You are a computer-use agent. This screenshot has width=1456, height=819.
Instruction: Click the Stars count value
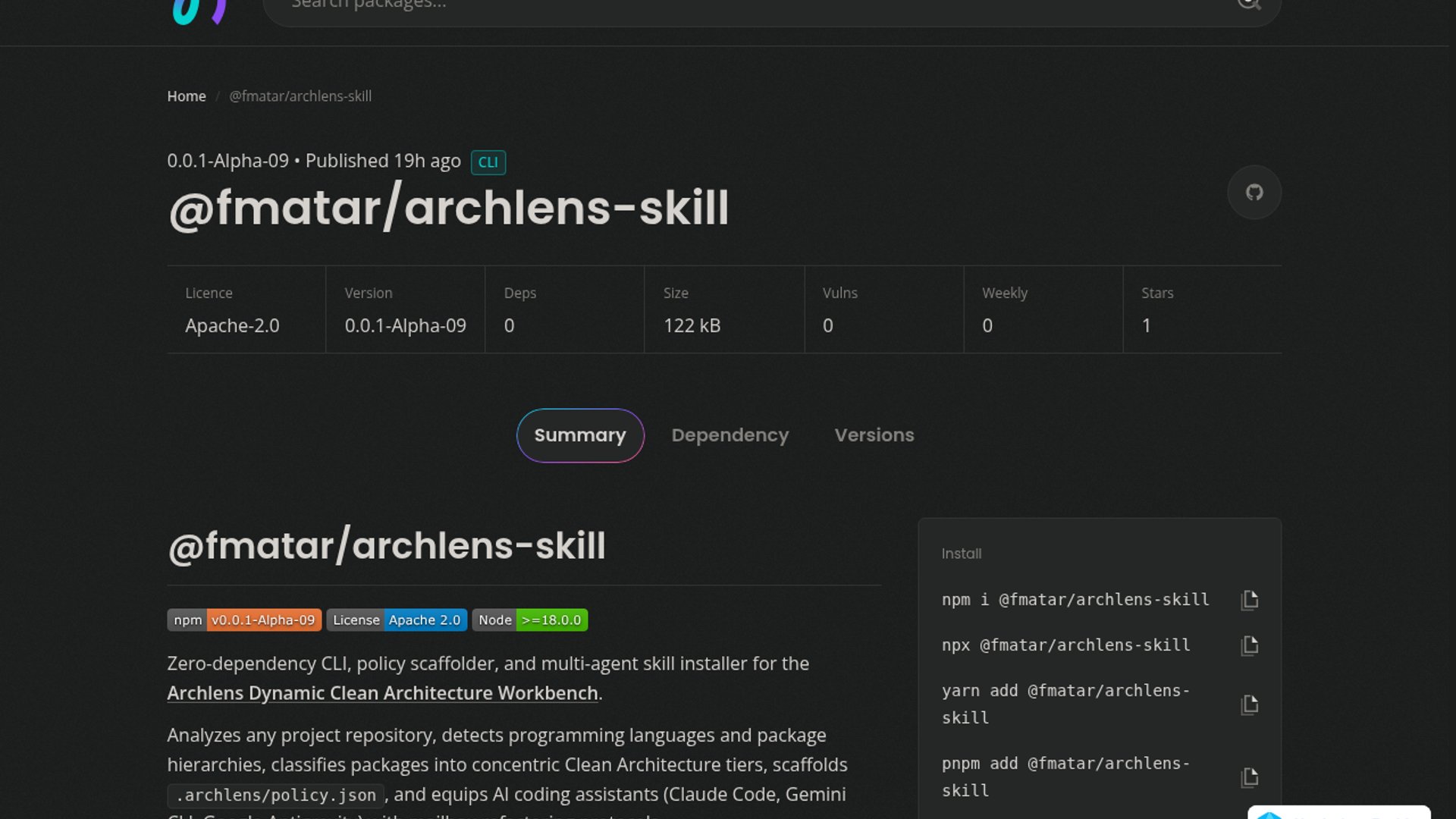(1146, 325)
